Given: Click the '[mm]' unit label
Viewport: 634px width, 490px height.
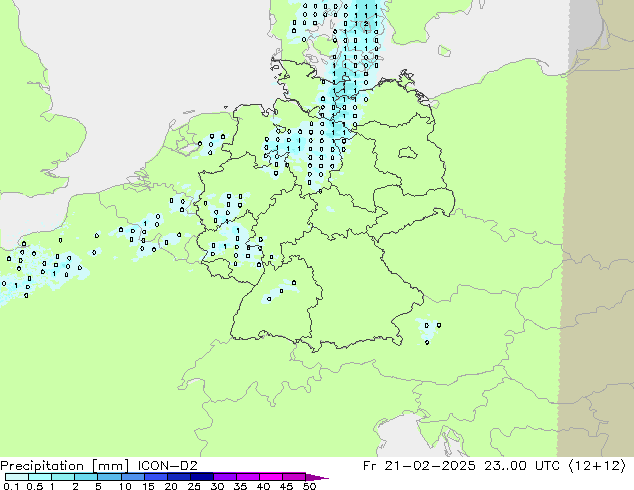Looking at the screenshot, I should (110, 466).
